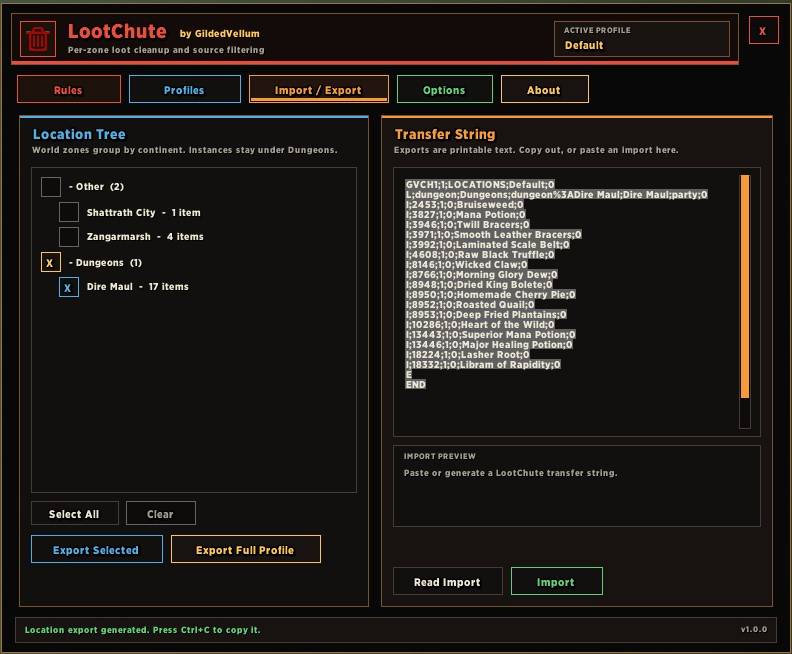Click the Libram of Rapidity line

[483, 365]
